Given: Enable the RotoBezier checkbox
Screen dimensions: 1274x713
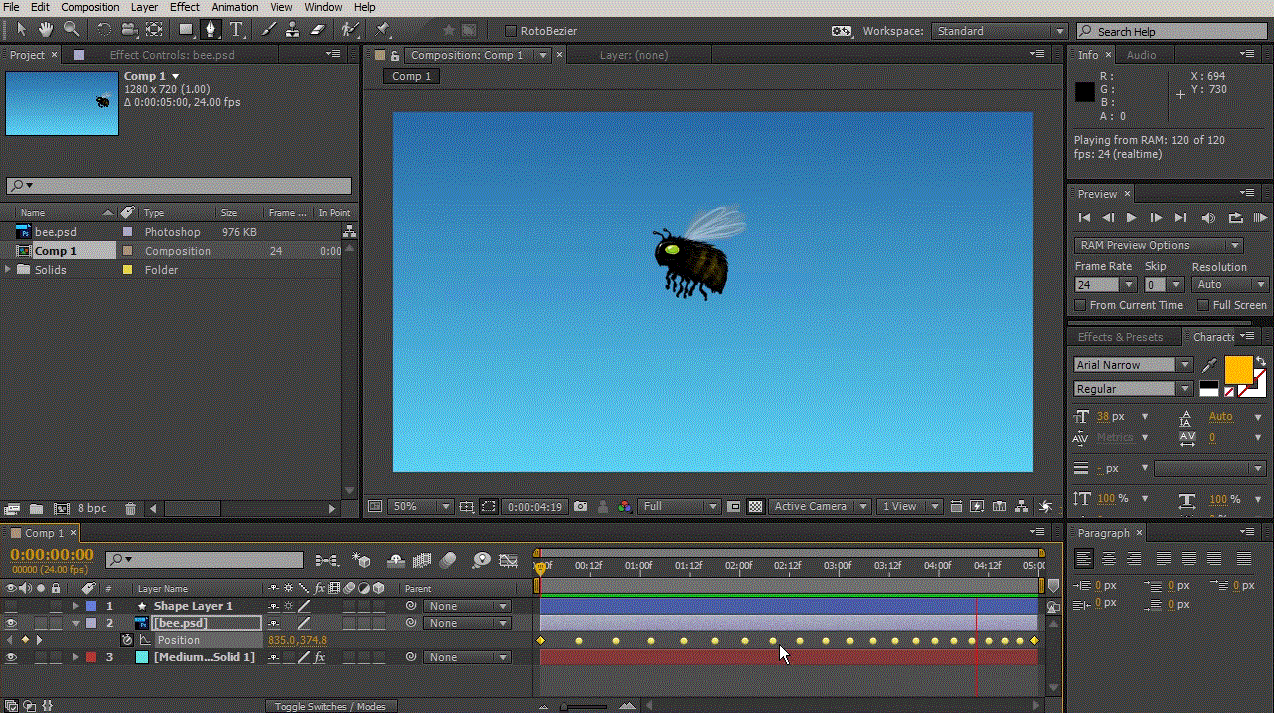Looking at the screenshot, I should point(511,31).
